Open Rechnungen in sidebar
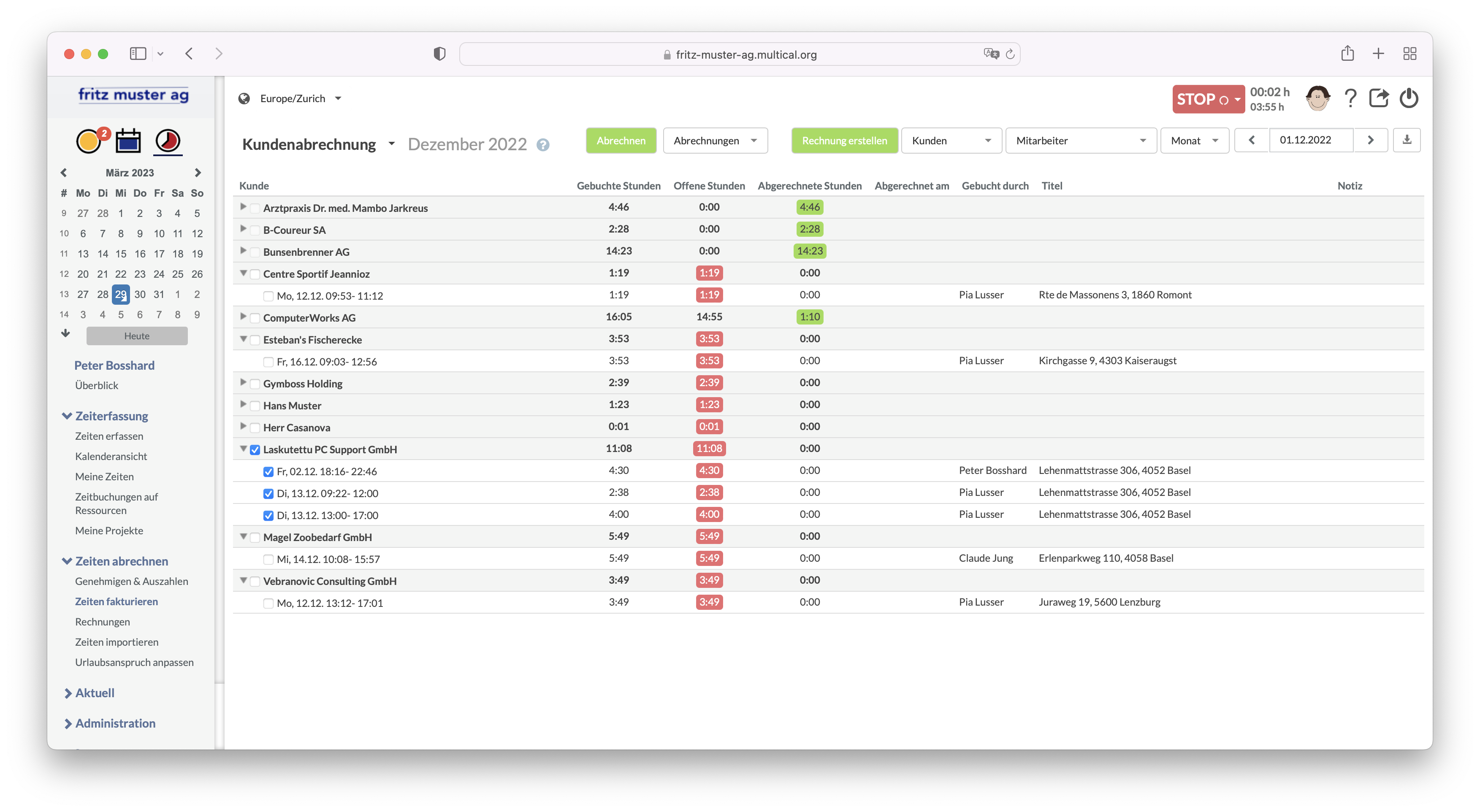Screen dimensions: 1480x812 click(102, 621)
